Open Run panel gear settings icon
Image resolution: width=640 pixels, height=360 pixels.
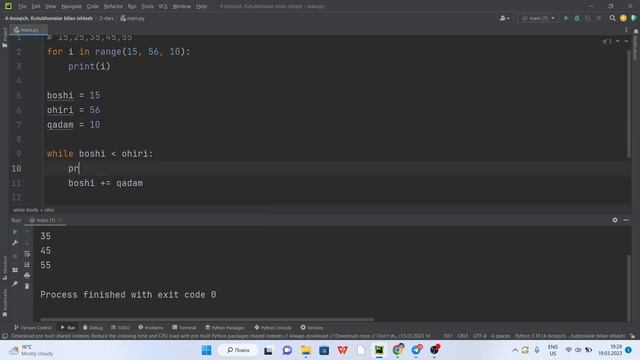click(x=615, y=220)
